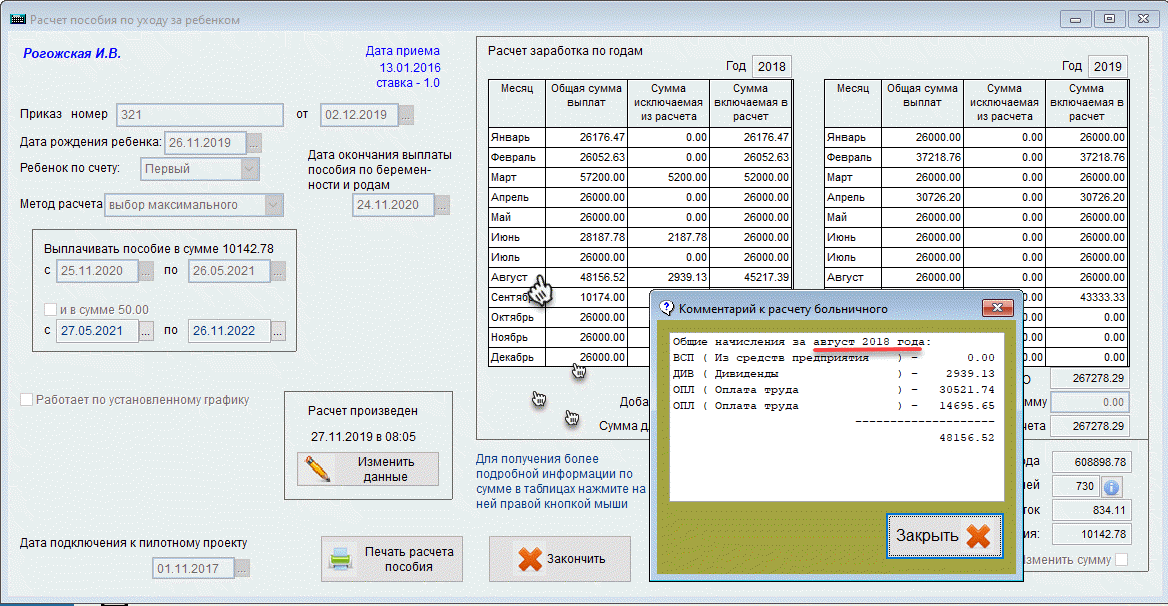Click the year field 2018

pyautogui.click(x=771, y=66)
